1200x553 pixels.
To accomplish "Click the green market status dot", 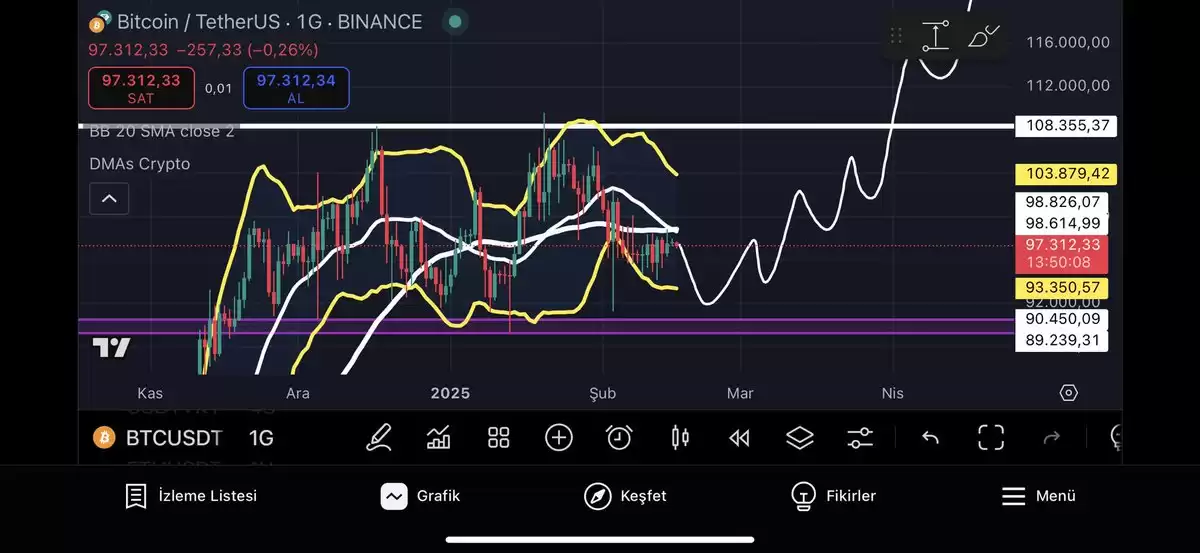I will click(x=455, y=21).
